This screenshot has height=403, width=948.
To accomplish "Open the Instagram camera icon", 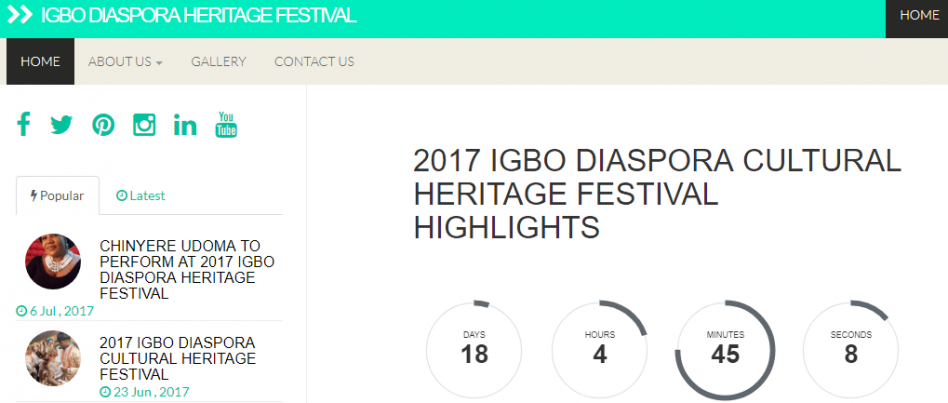I will click(144, 125).
